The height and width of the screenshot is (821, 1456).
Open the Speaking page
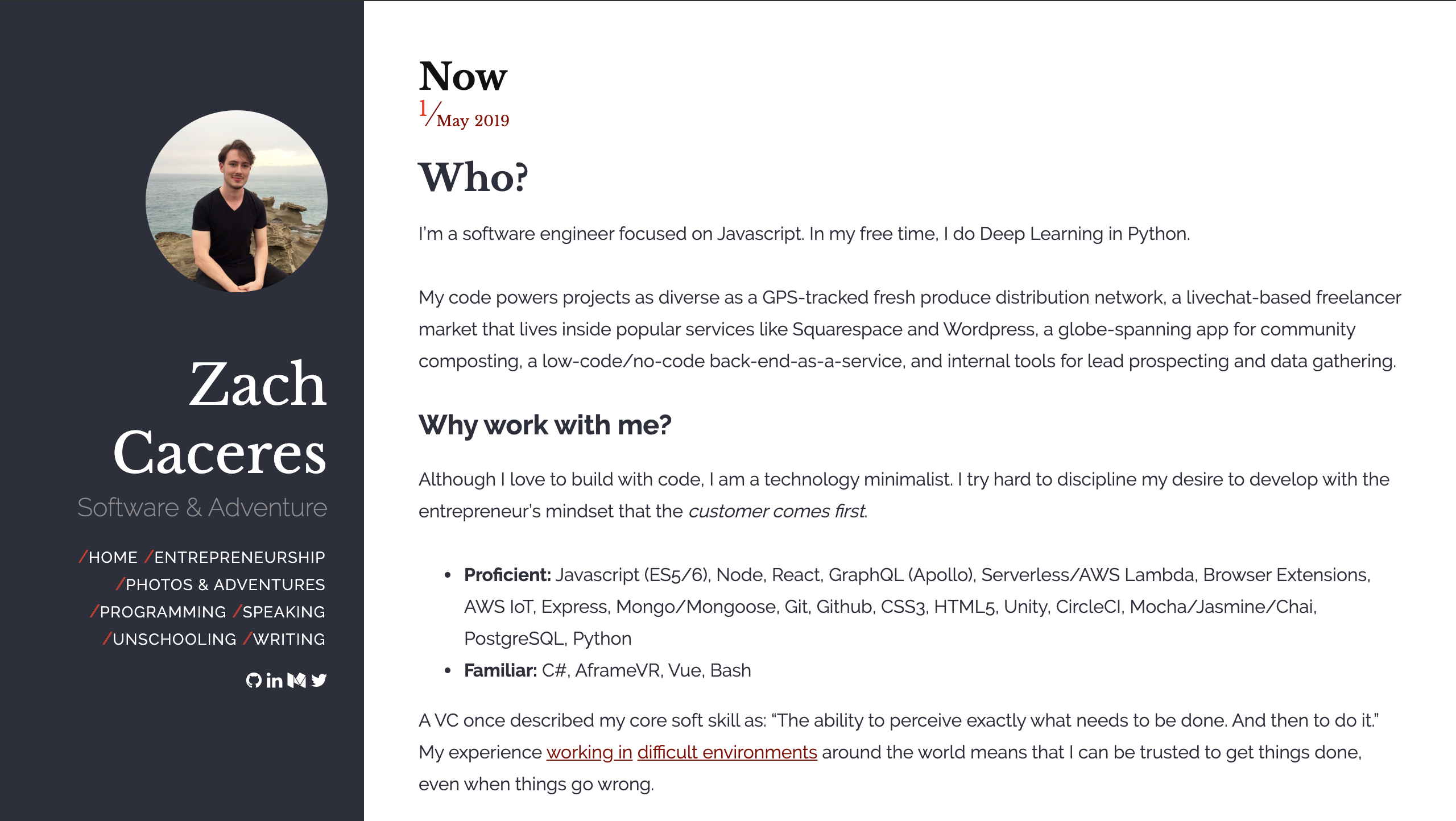click(284, 612)
